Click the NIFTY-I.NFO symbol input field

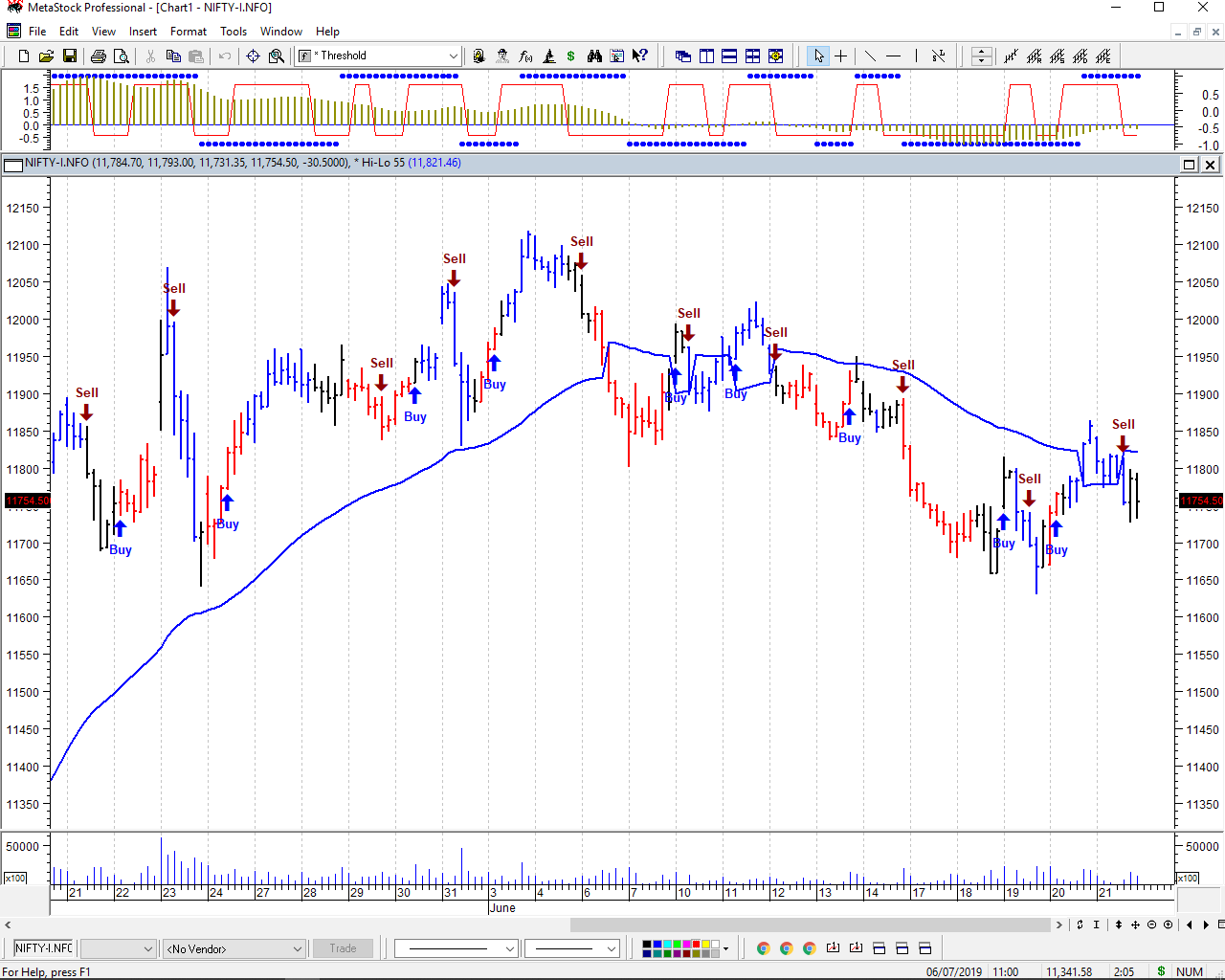click(43, 948)
